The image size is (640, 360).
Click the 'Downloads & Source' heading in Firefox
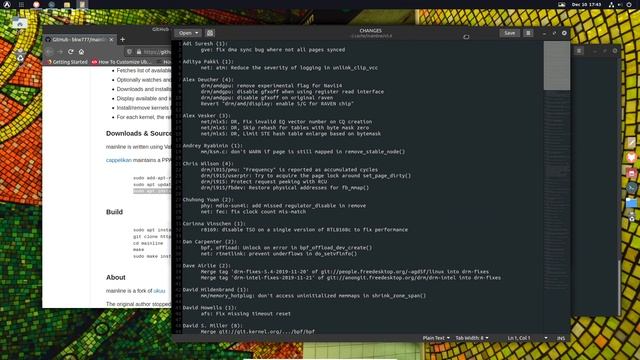pos(138,133)
